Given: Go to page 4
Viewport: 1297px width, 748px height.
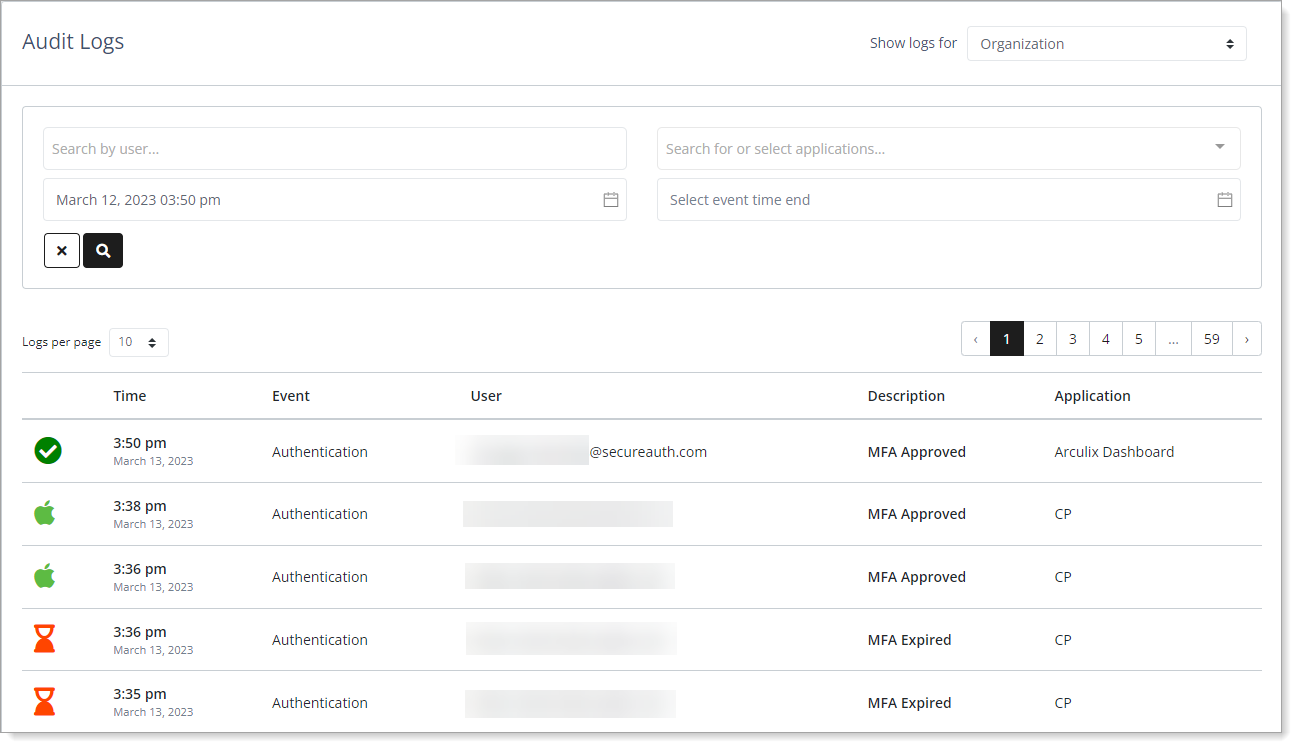Looking at the screenshot, I should 1106,339.
